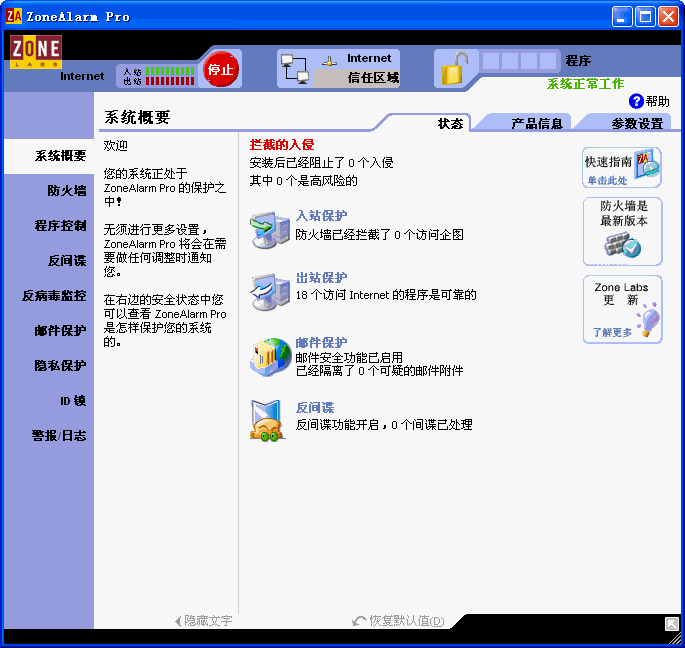The image size is (685, 648).
Task: Click the resize icon at bottom-right corner
Action: 672,624
